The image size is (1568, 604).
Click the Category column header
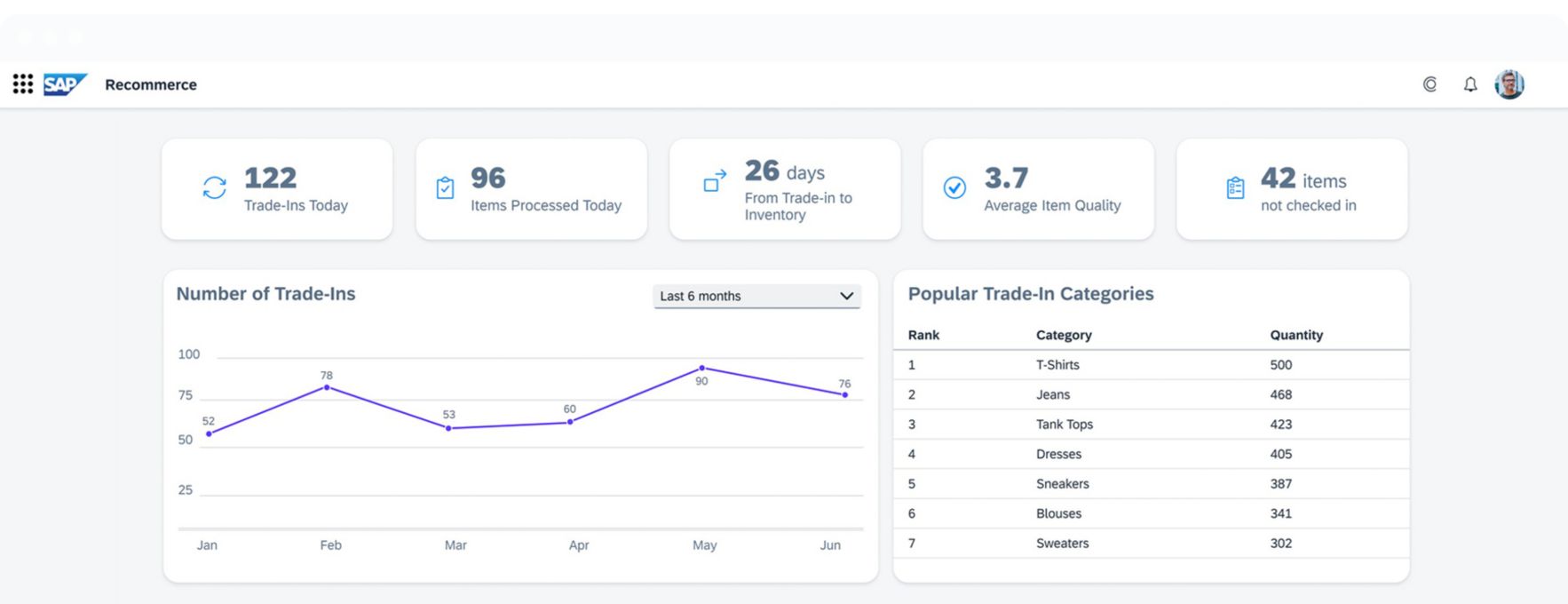point(1063,335)
